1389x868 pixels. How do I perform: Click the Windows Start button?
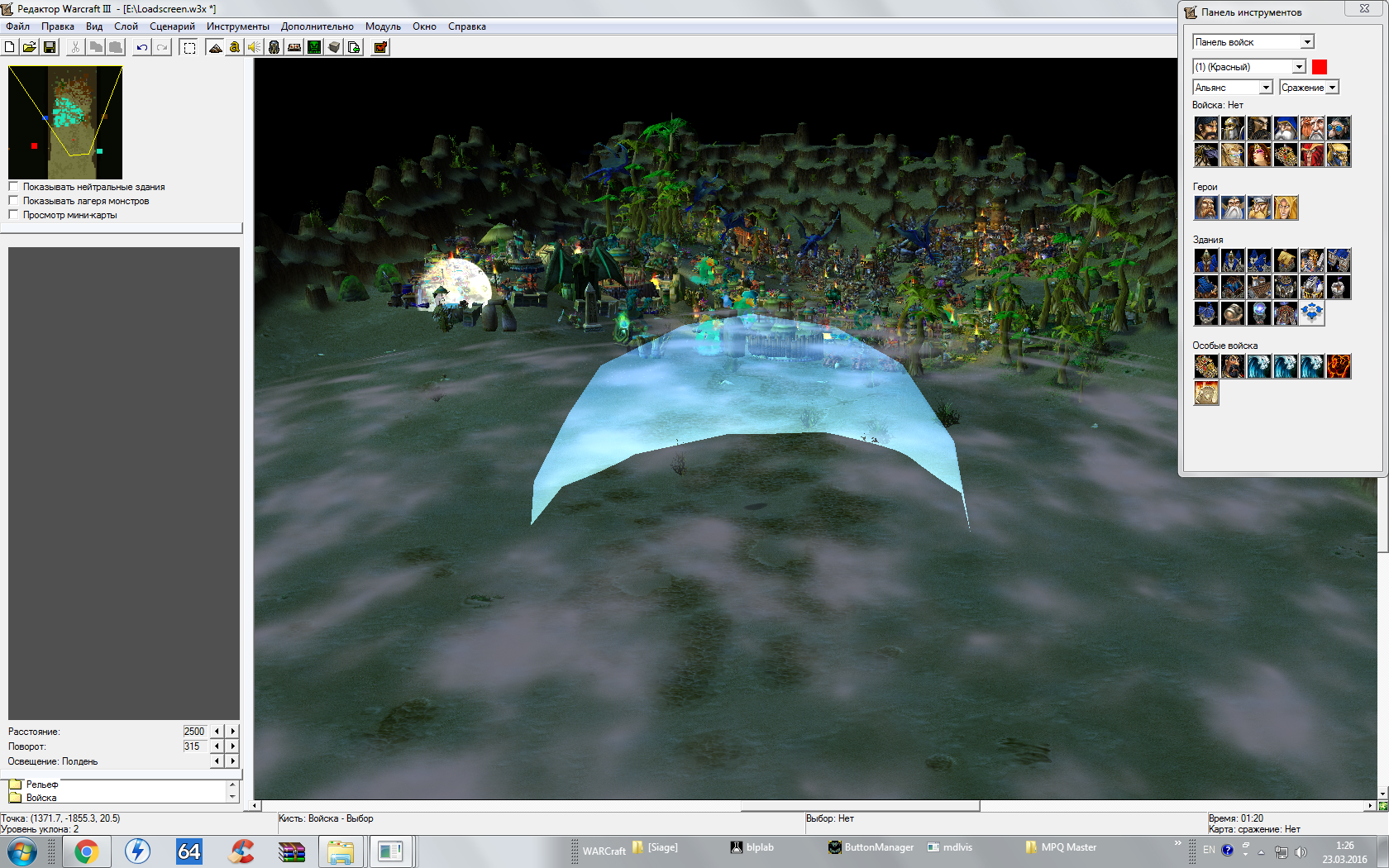21,851
